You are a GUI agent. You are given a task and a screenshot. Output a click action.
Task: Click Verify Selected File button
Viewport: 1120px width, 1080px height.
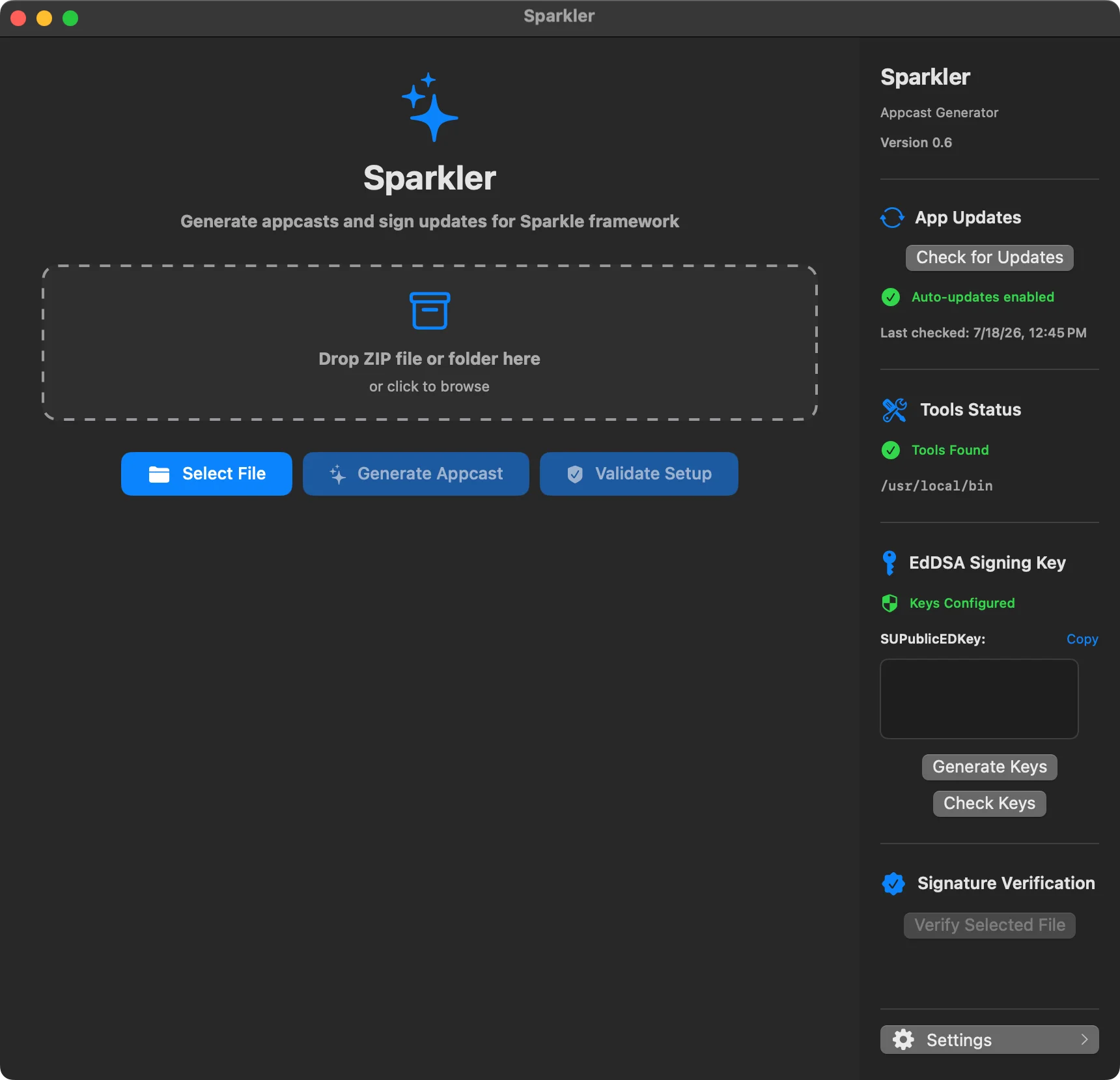990,925
